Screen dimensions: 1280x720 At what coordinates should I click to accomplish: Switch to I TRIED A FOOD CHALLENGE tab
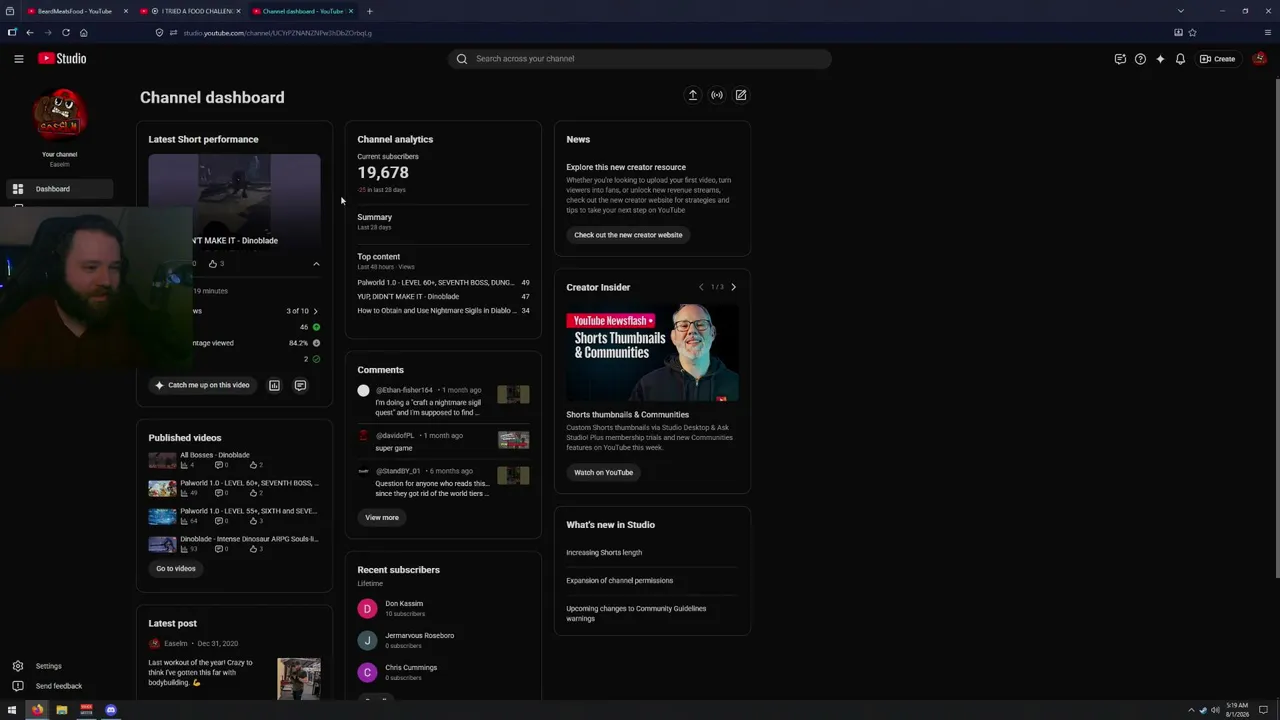click(x=190, y=11)
